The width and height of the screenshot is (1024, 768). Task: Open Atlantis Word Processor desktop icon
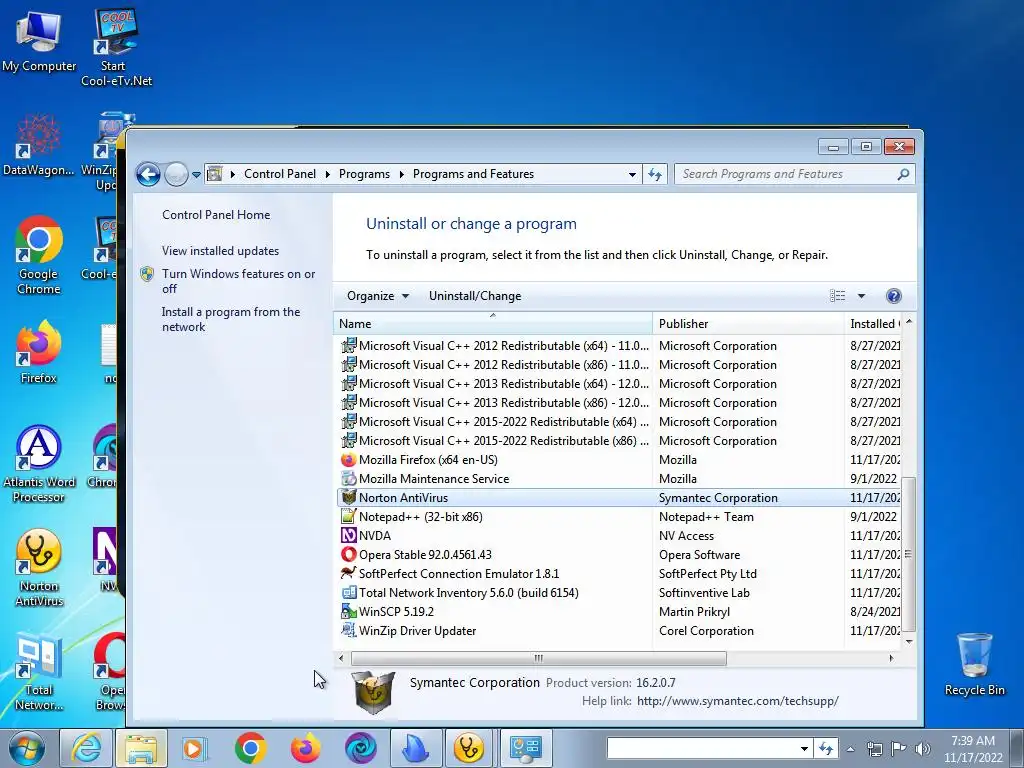pyautogui.click(x=39, y=464)
